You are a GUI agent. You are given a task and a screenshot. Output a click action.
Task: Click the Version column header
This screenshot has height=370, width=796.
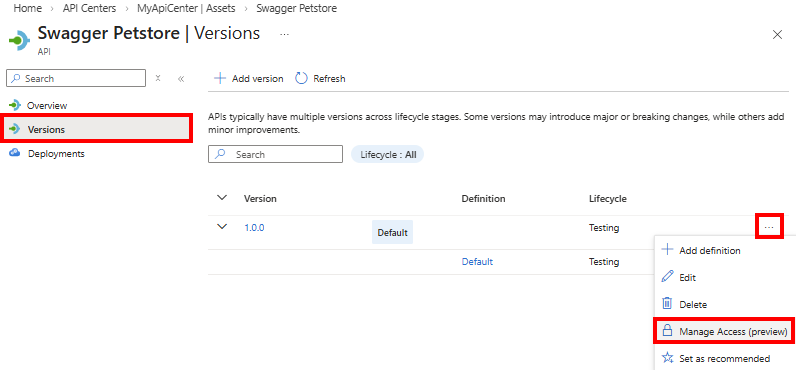pyautogui.click(x=260, y=198)
